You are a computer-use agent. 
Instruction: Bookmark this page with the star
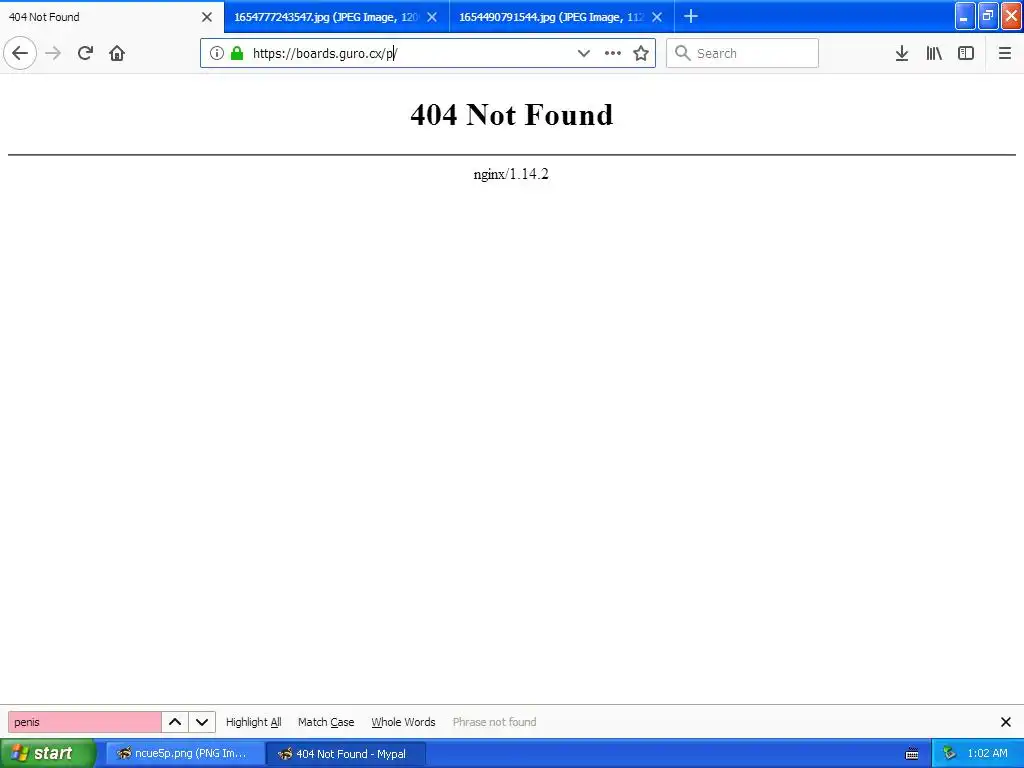tap(641, 53)
